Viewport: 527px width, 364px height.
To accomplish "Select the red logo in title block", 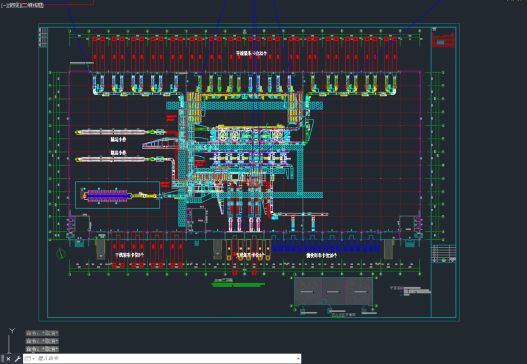I will (443, 40).
